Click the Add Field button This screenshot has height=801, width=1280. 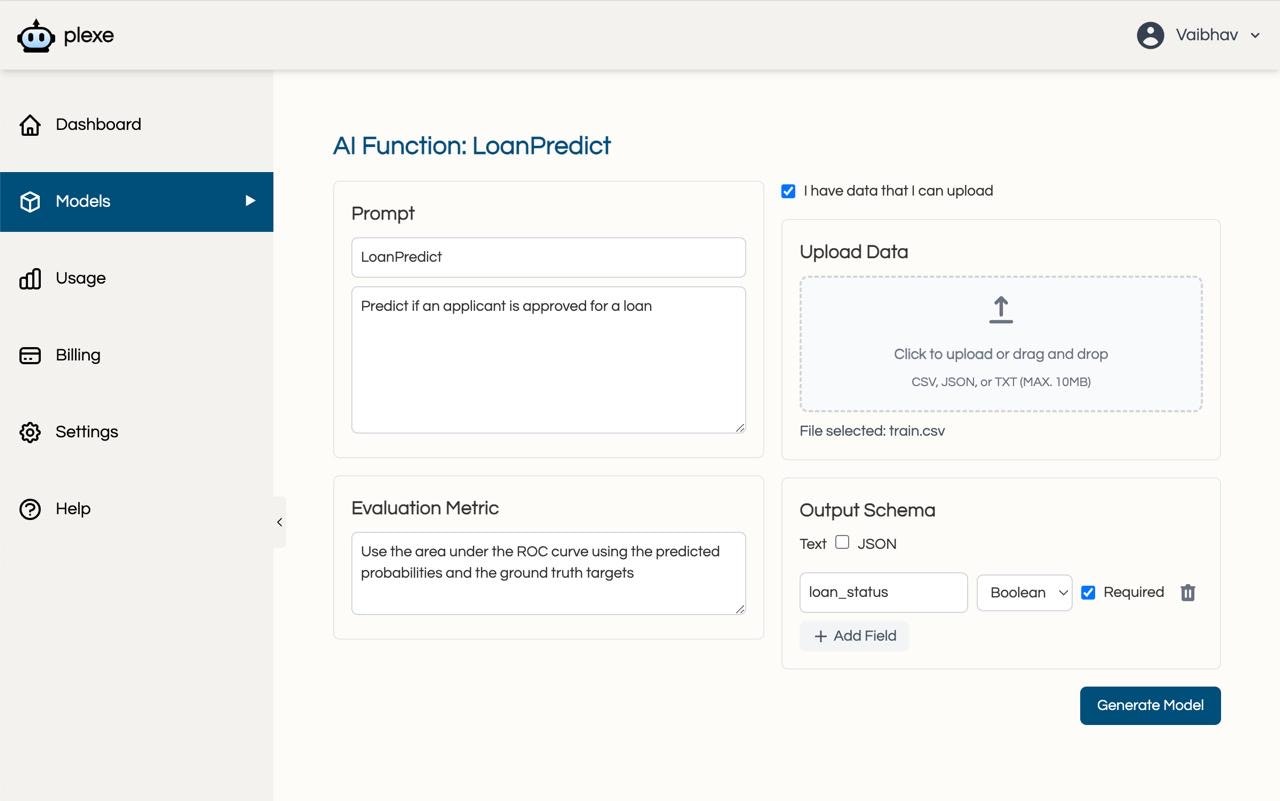pyautogui.click(x=854, y=636)
